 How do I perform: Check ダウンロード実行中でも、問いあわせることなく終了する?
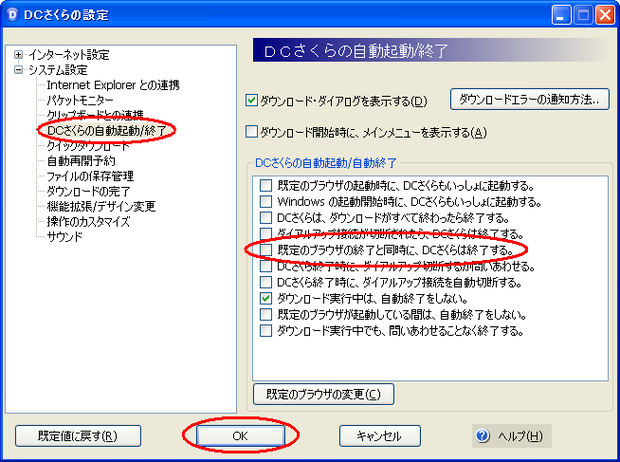point(266,331)
